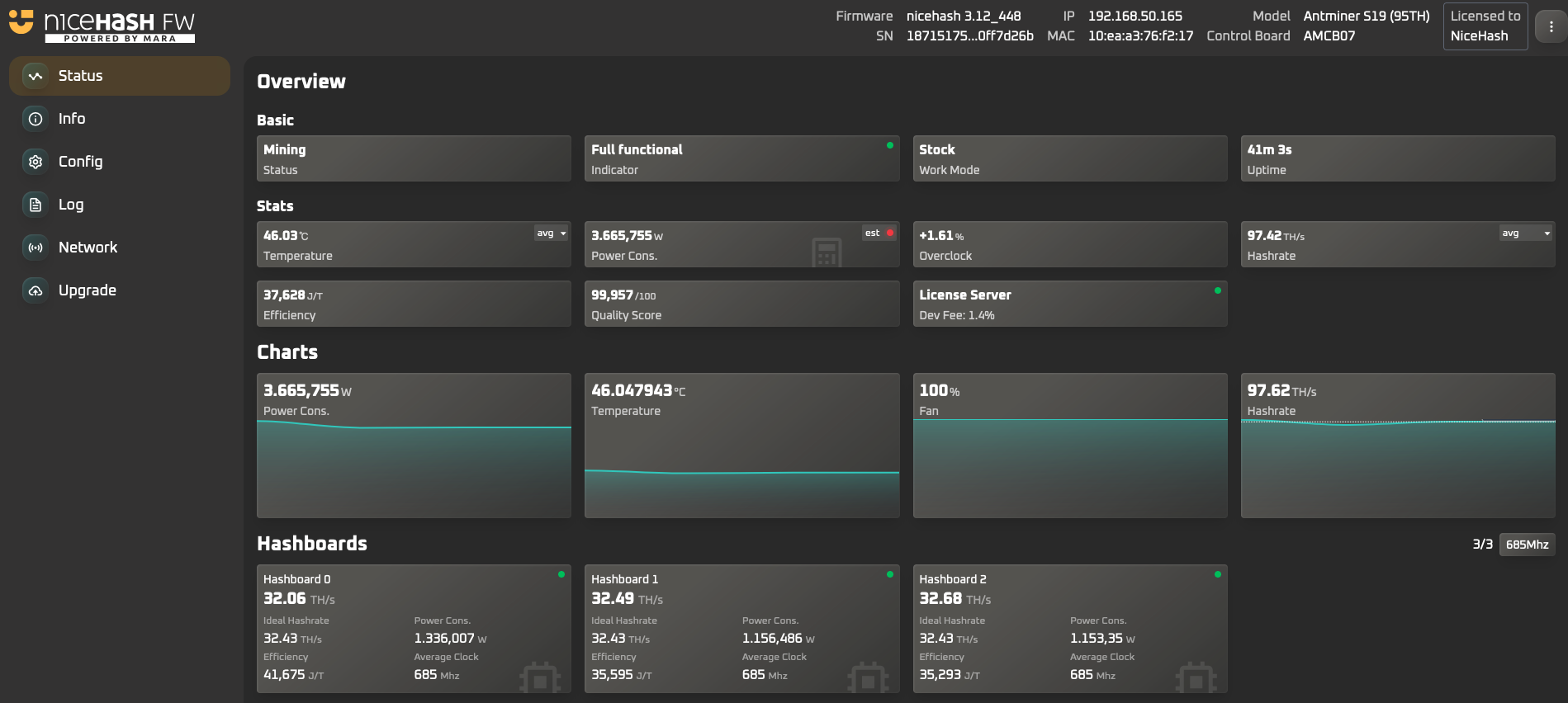Open the Network menu item

[x=88, y=248]
